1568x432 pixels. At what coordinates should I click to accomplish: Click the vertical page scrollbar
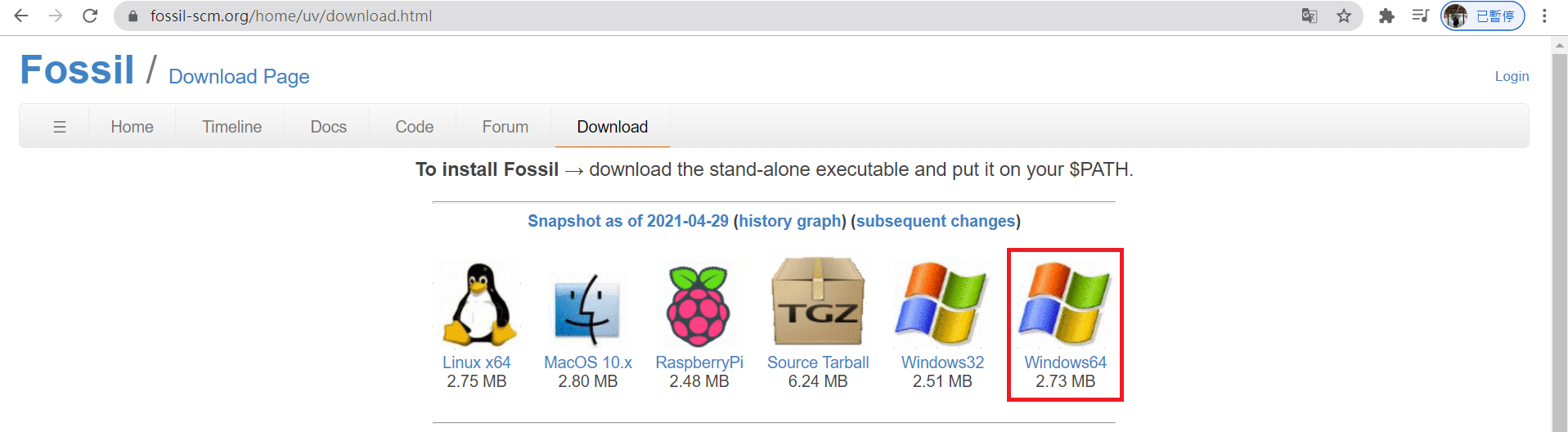click(x=1560, y=237)
